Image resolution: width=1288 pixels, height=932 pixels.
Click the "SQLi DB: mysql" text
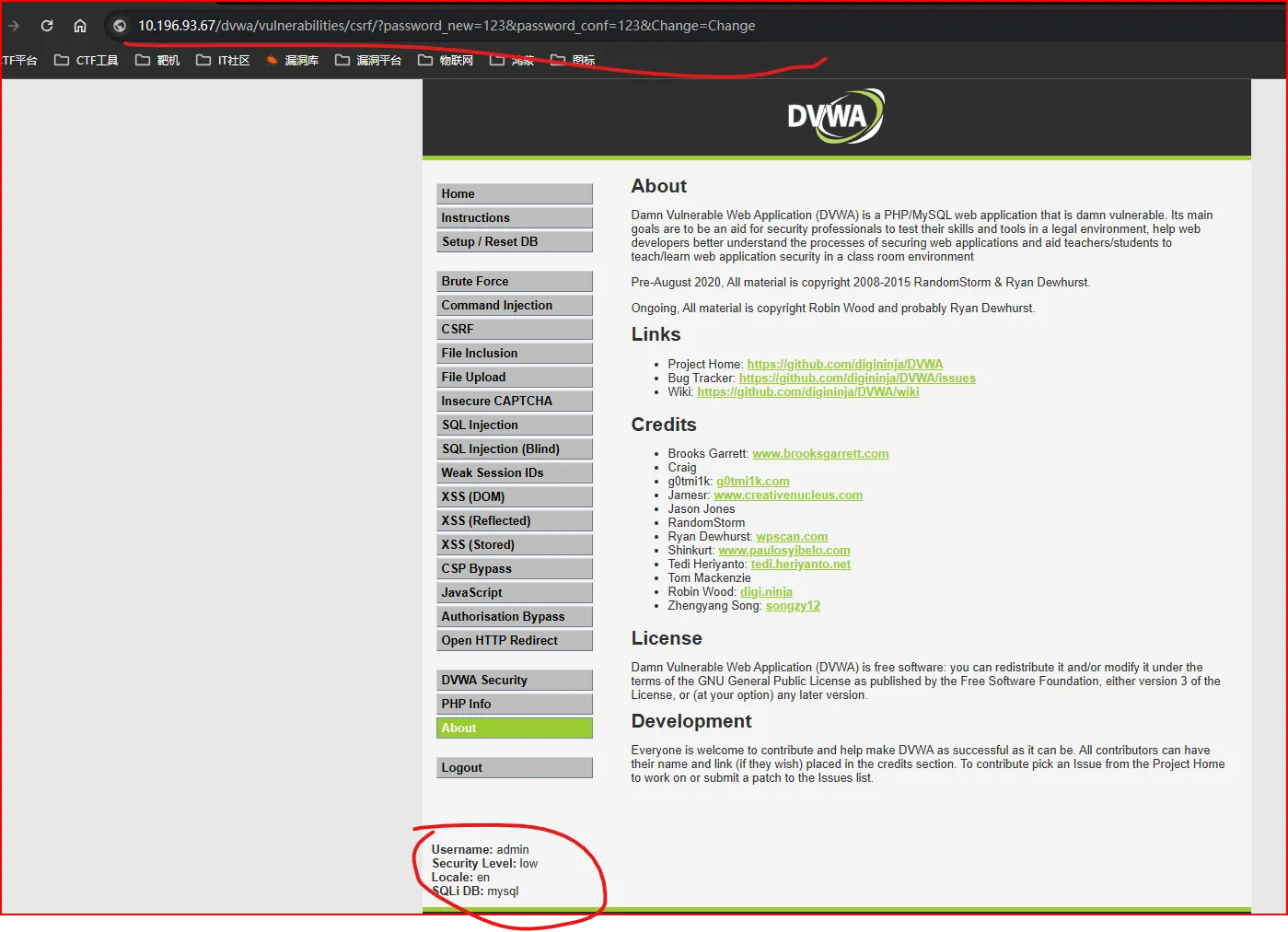(x=475, y=891)
